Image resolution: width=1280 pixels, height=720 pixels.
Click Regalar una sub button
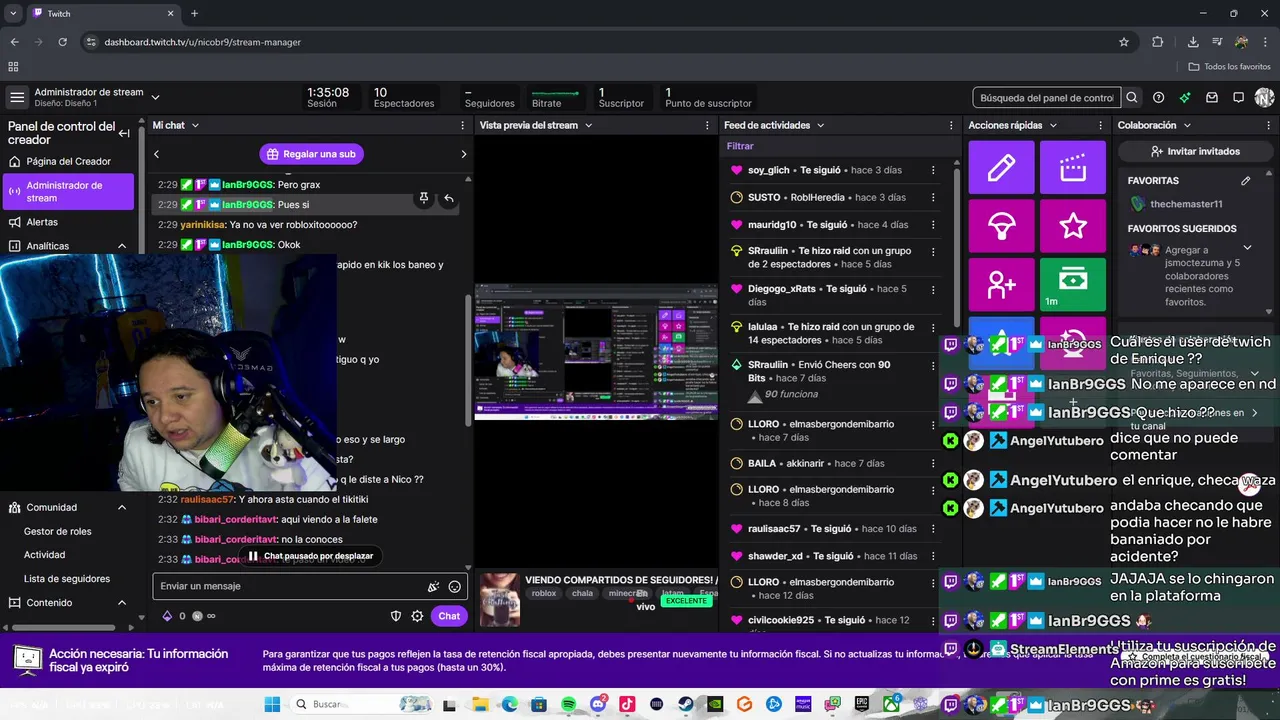(x=311, y=154)
